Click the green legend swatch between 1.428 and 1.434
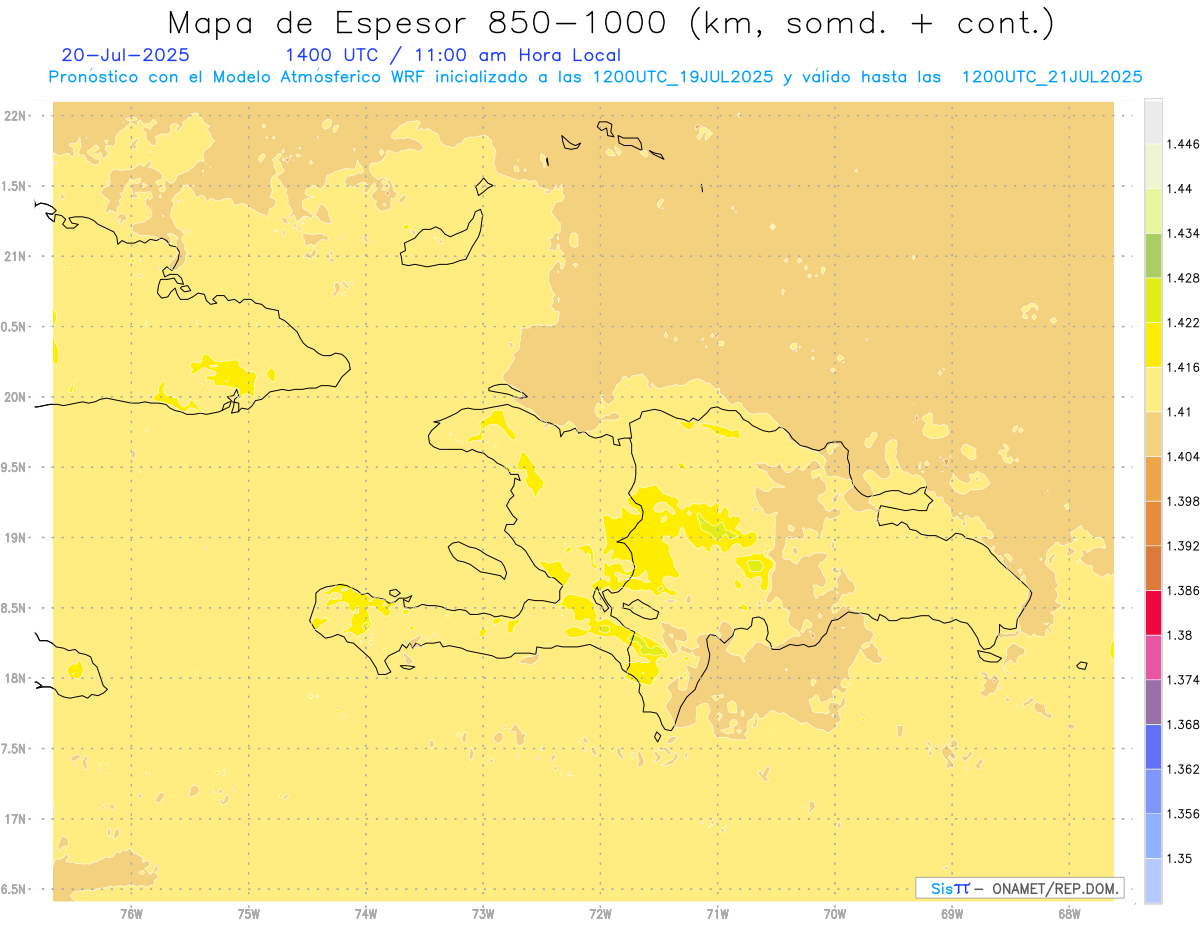1200x927 pixels. tap(1153, 255)
